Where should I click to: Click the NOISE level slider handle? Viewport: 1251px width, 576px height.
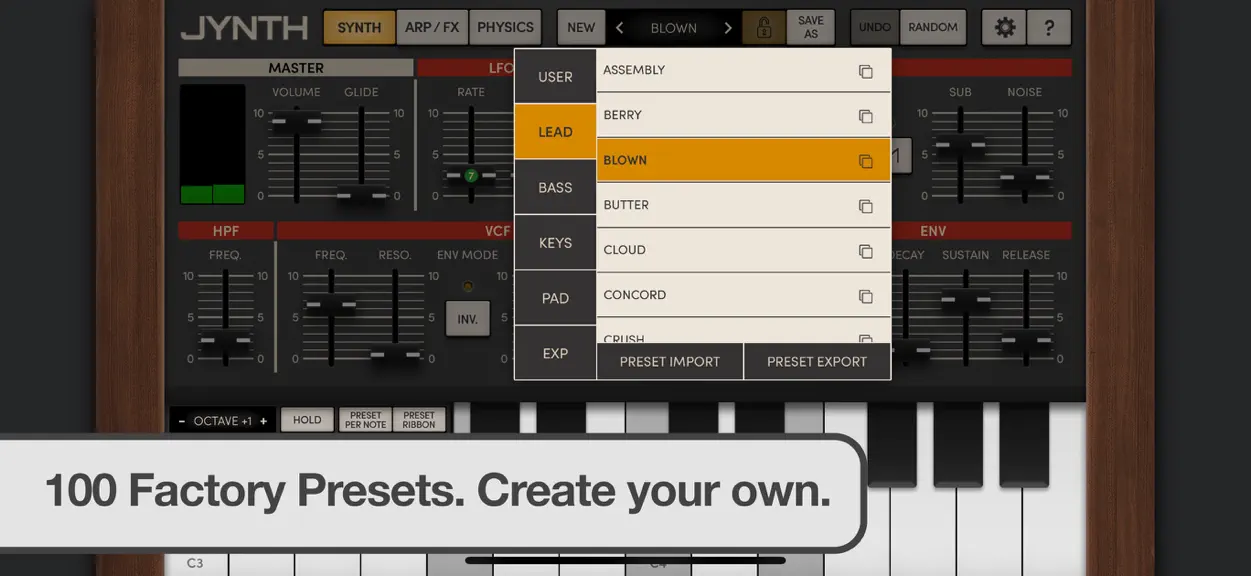[1025, 179]
